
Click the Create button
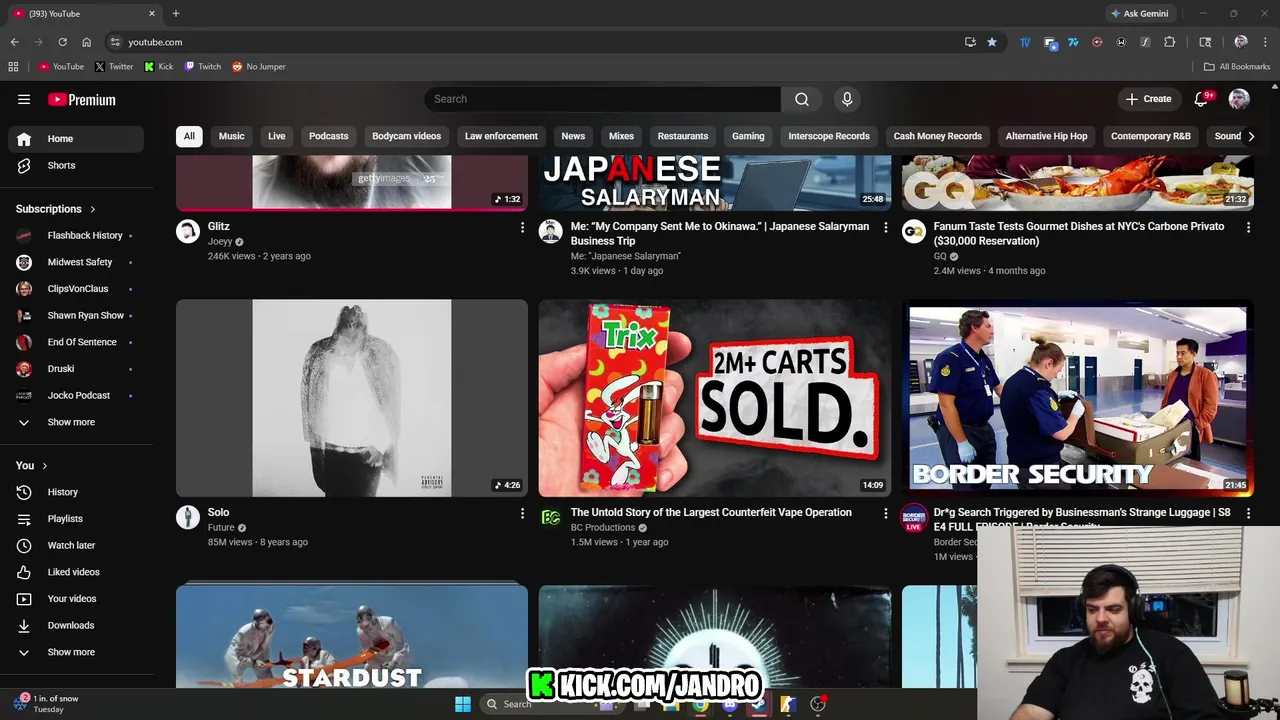1148,99
